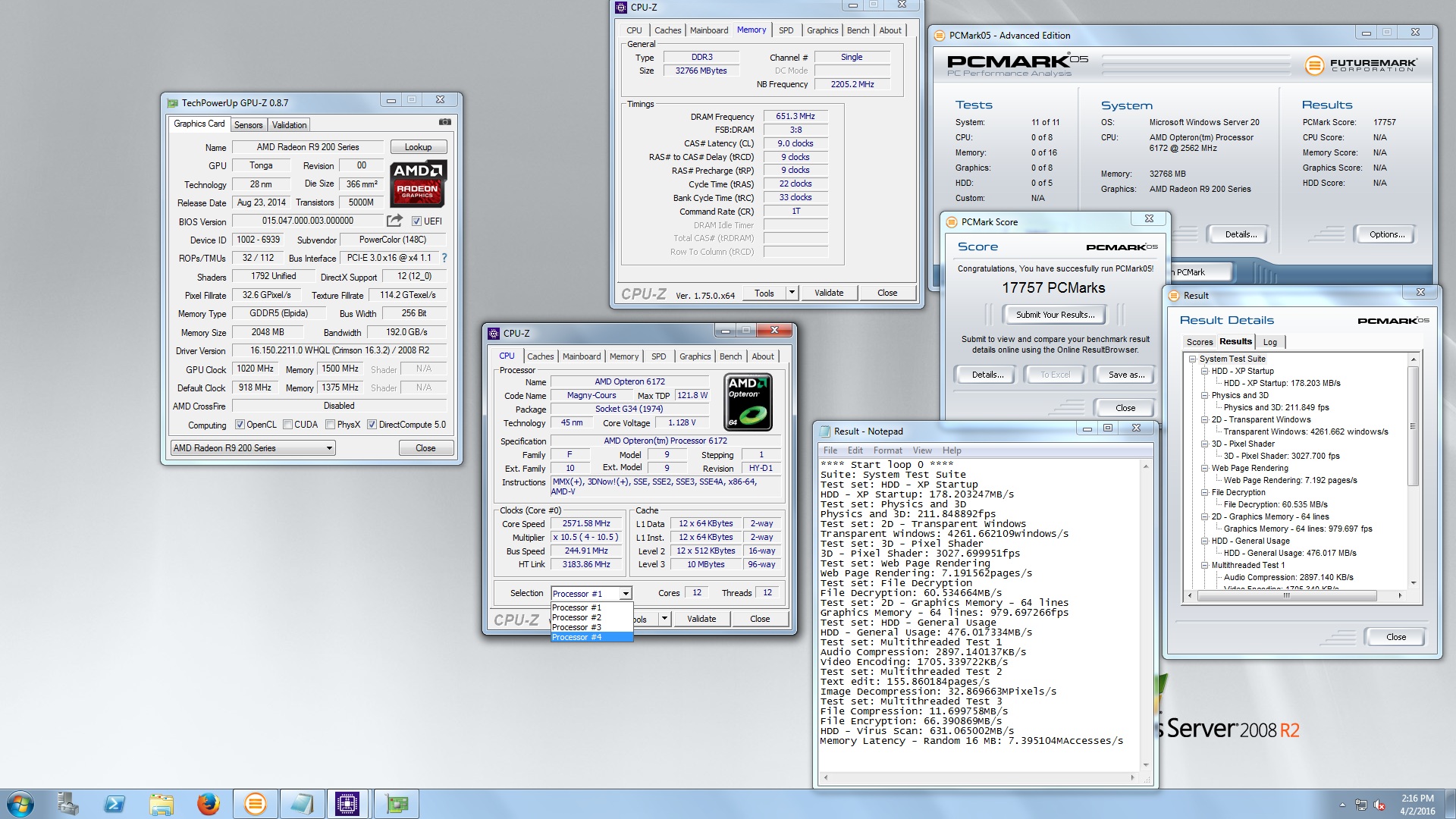The image size is (1456, 819).
Task: Click Save as button in PCMark Score
Action: 1125,375
